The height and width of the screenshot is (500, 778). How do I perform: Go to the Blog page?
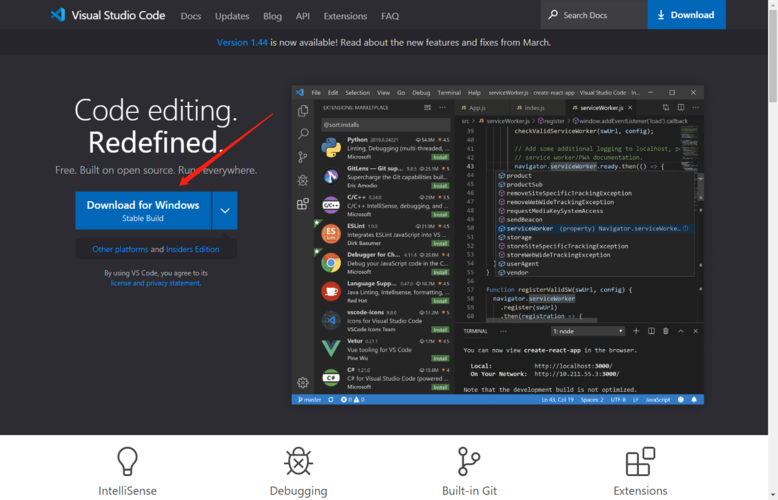pyautogui.click(x=272, y=16)
